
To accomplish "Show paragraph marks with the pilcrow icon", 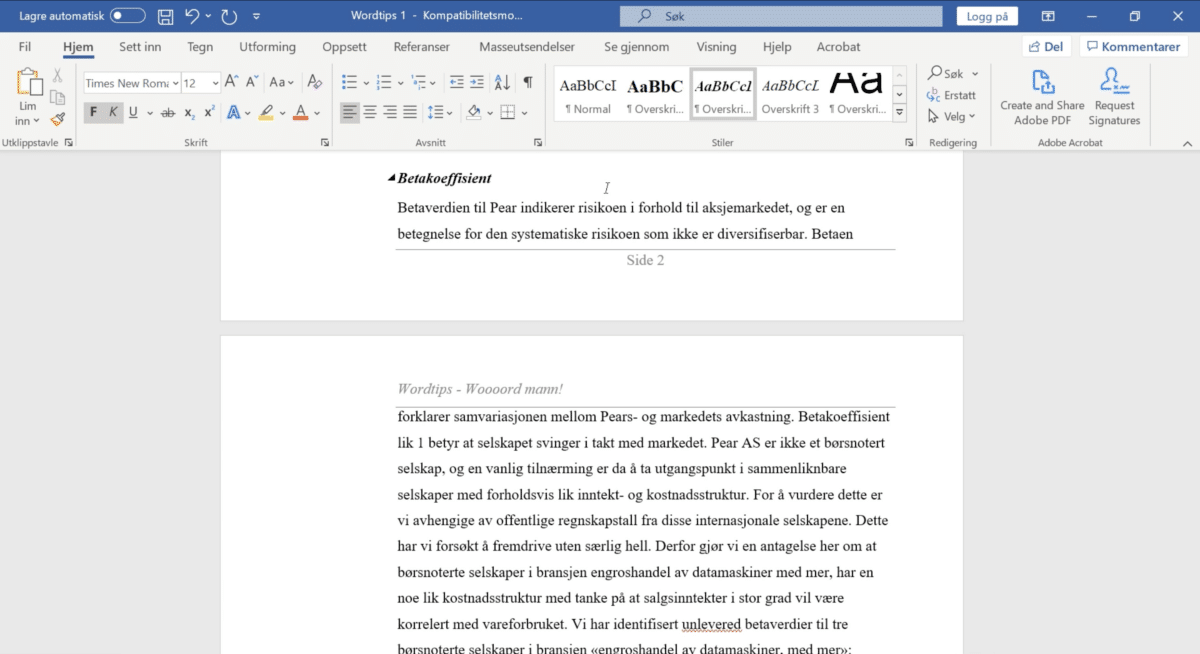I will (527, 83).
